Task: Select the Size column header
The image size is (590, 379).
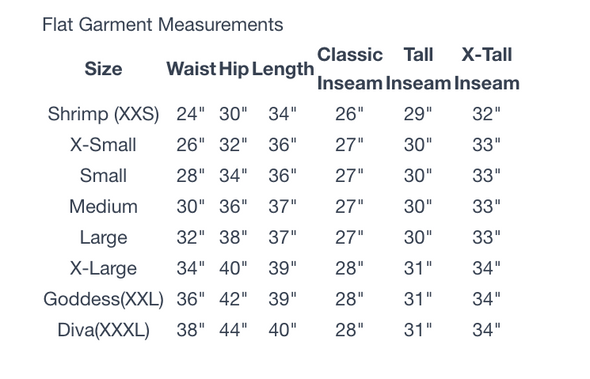Action: [x=103, y=69]
